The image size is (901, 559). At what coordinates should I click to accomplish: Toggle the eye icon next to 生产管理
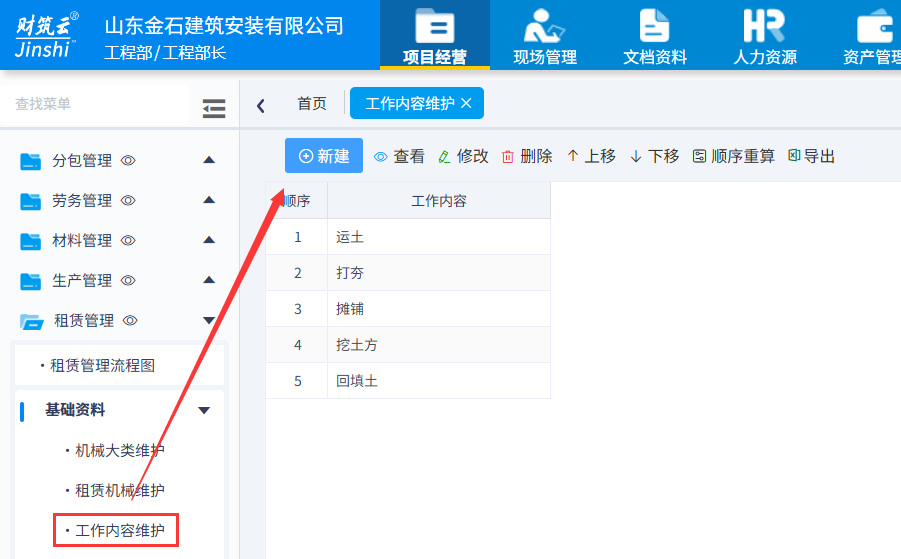(x=128, y=280)
